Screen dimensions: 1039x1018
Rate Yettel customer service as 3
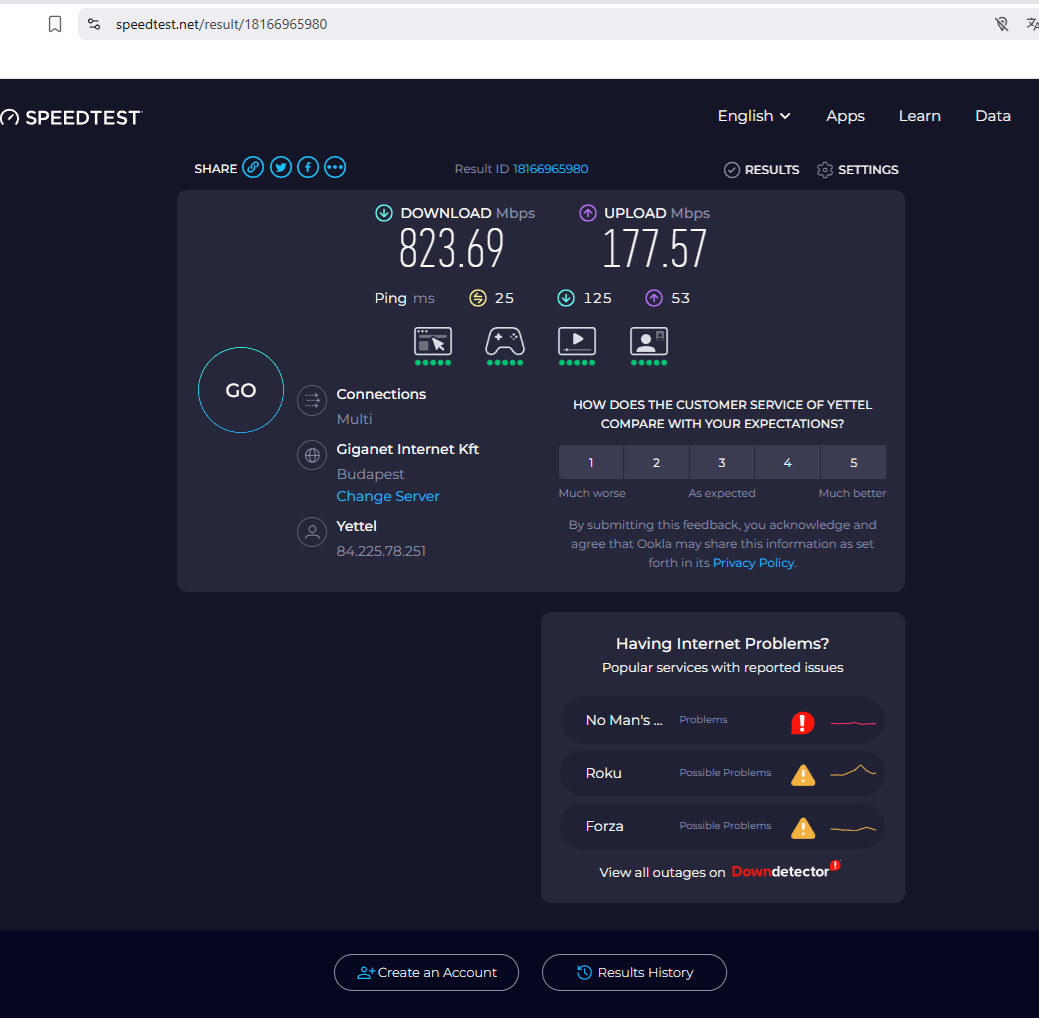[x=722, y=462]
